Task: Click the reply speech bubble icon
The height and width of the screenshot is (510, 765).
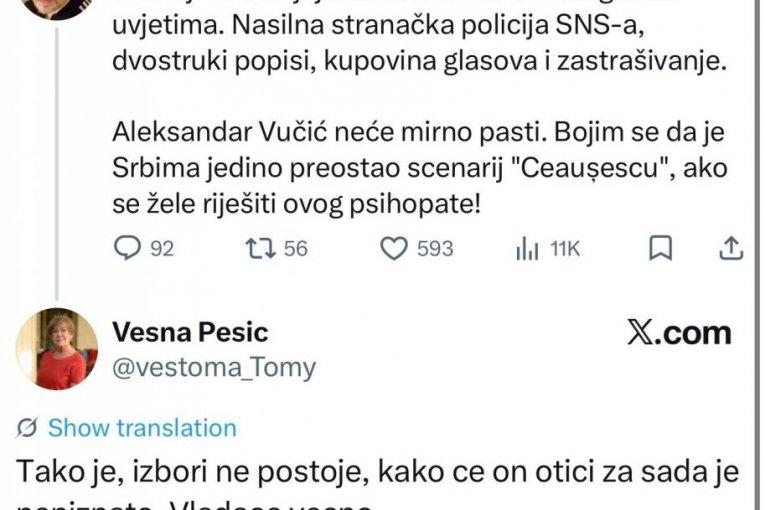Action: coord(127,248)
